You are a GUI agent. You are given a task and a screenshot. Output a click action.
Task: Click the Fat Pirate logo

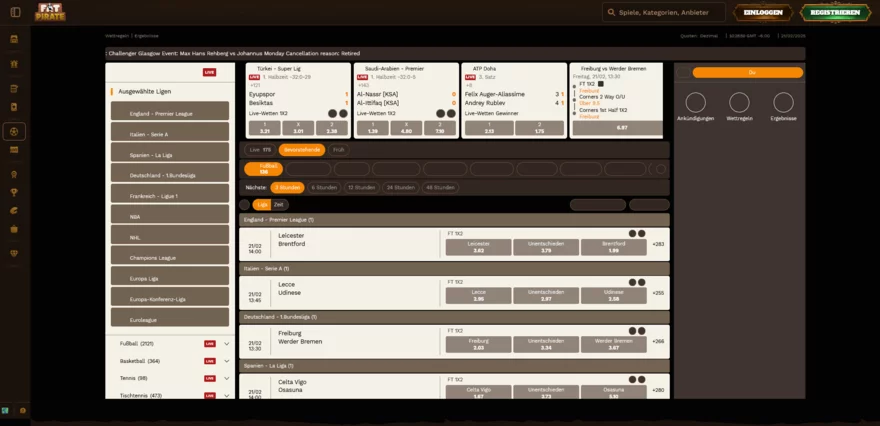pyautogui.click(x=50, y=12)
